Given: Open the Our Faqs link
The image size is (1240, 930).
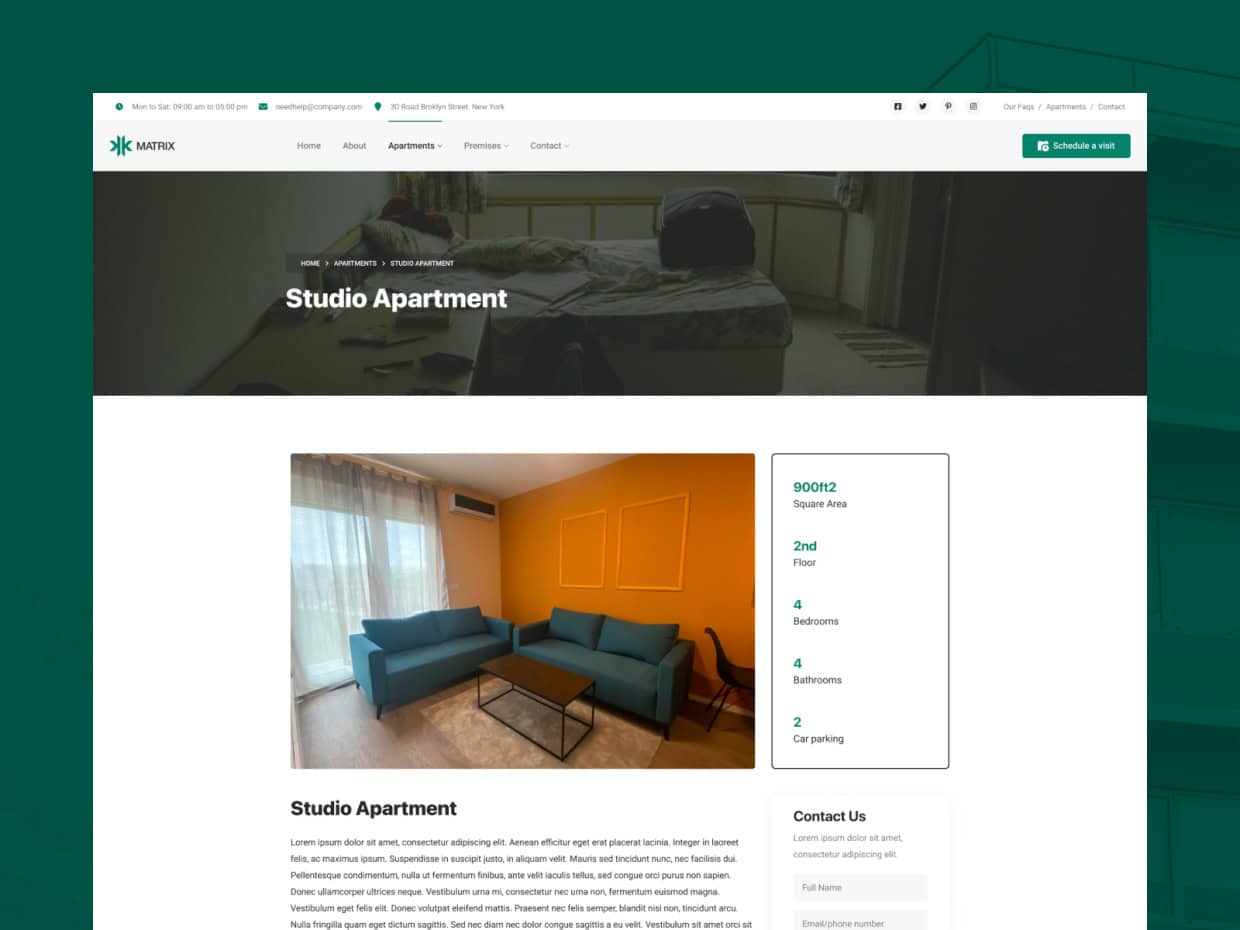Looking at the screenshot, I should (1018, 107).
